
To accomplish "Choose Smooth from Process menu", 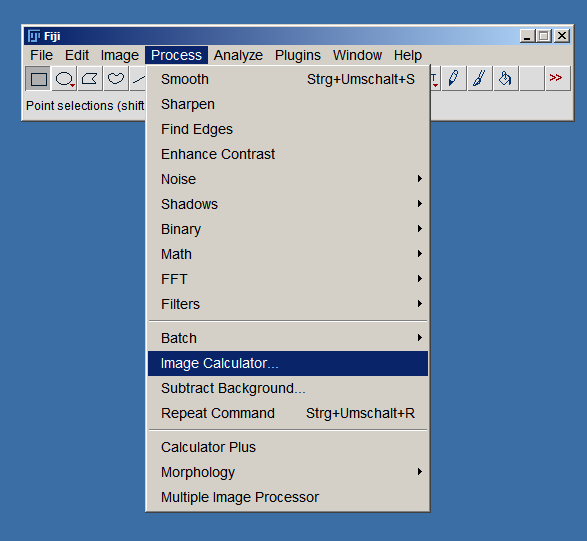I will pyautogui.click(x=288, y=79).
